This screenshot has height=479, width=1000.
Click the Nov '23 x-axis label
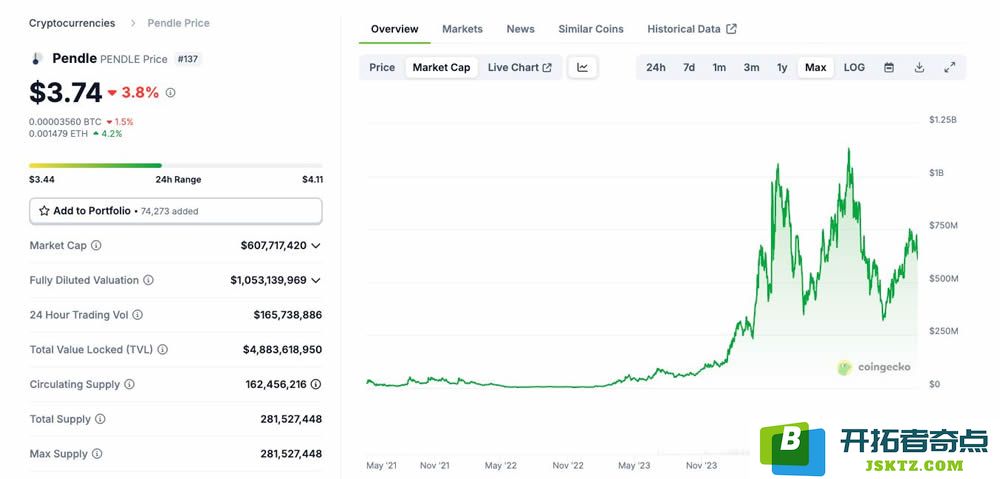coord(702,466)
